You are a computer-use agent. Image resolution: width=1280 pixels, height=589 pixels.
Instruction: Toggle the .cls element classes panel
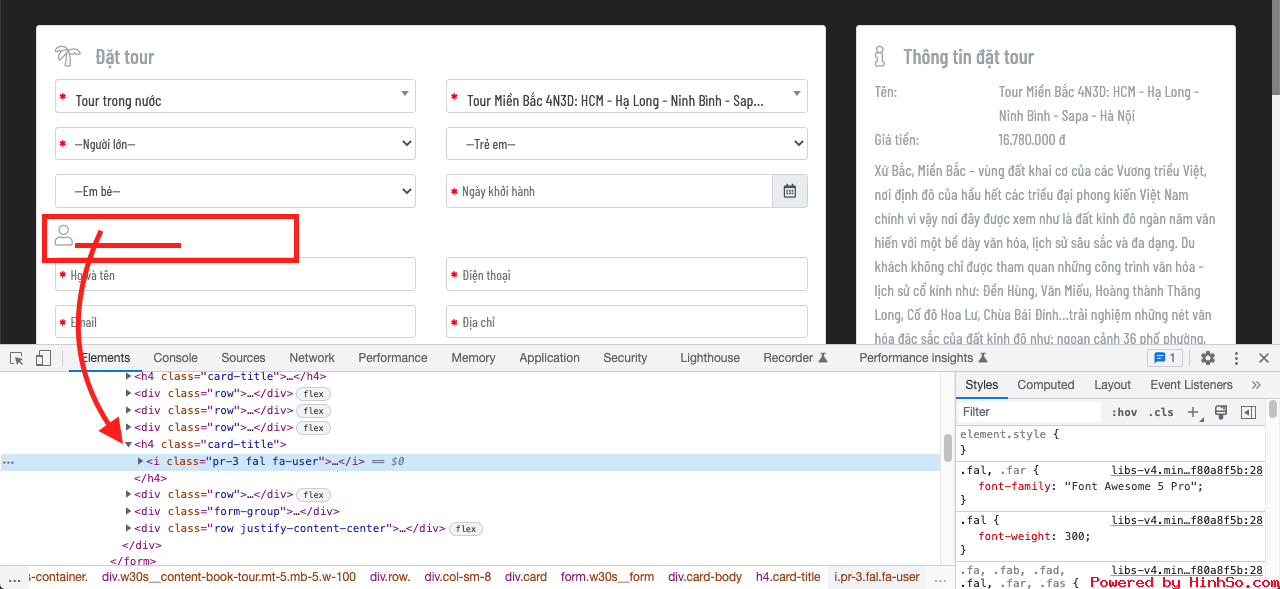coord(1161,412)
